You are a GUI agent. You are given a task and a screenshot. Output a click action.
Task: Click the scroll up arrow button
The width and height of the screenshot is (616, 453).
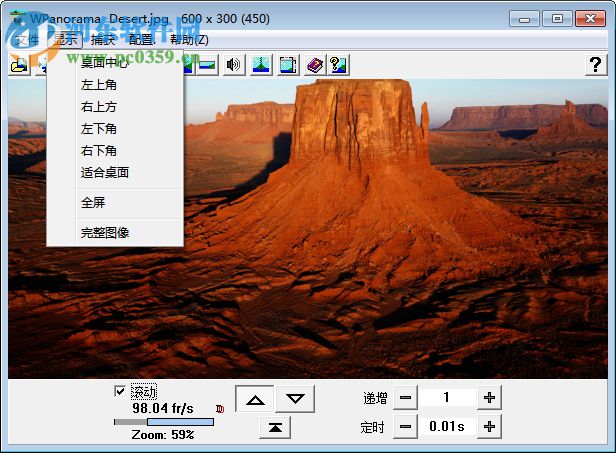pos(255,399)
